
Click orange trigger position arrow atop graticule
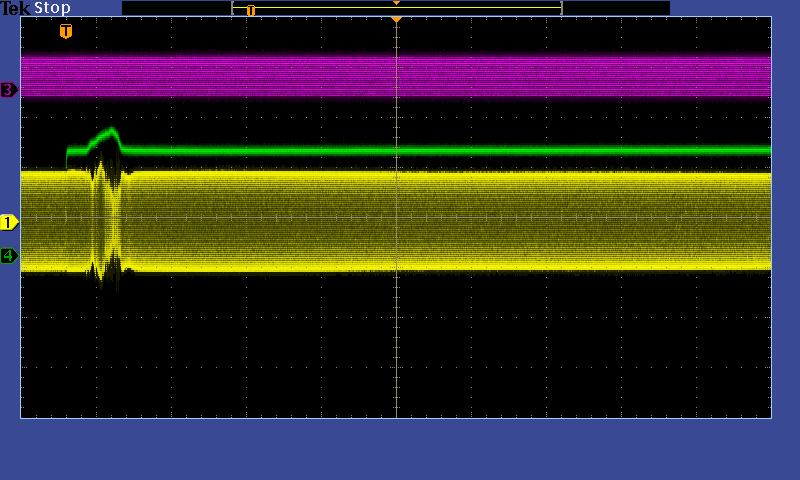[x=396, y=19]
